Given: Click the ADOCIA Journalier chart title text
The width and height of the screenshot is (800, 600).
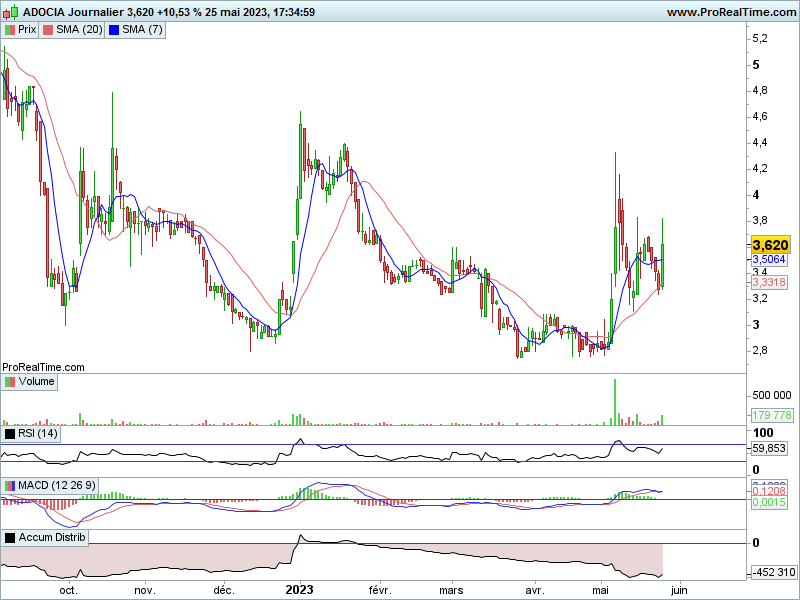Looking at the screenshot, I should [73, 12].
